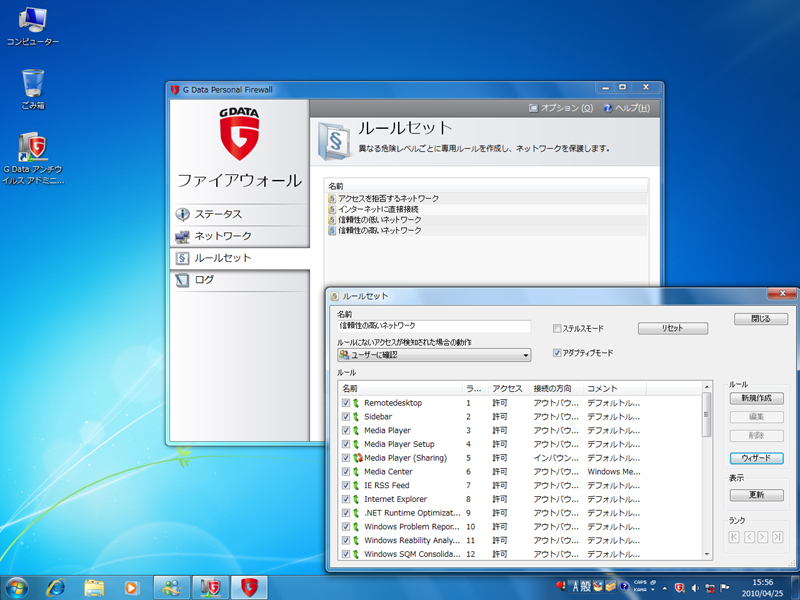Open the オプション menu

tap(560, 108)
